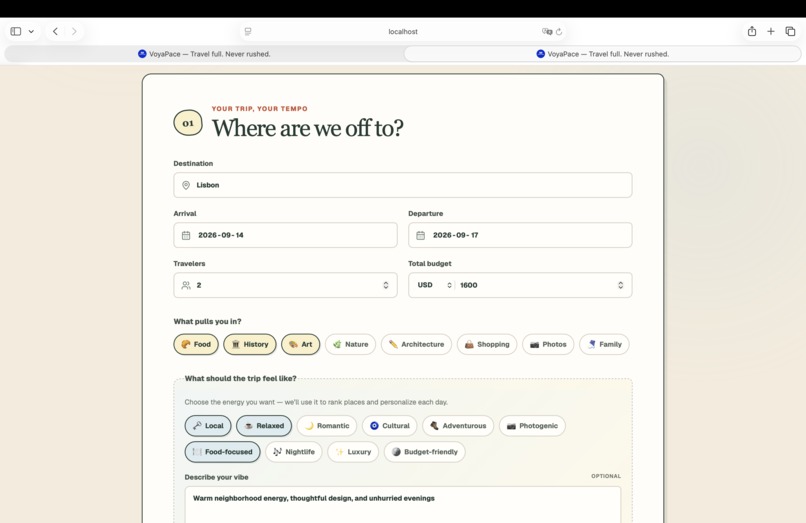
Task: Open the Departure date field
Action: pos(520,235)
